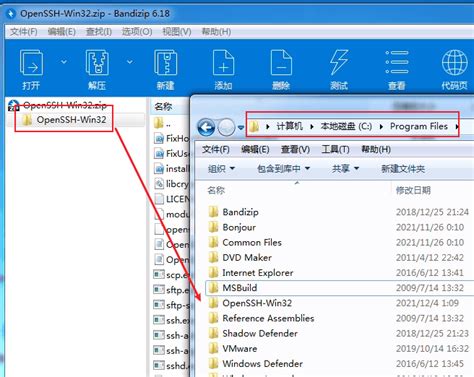Click Program Files in address breadcrumb
Screen dimensions: 474x377
(419, 126)
